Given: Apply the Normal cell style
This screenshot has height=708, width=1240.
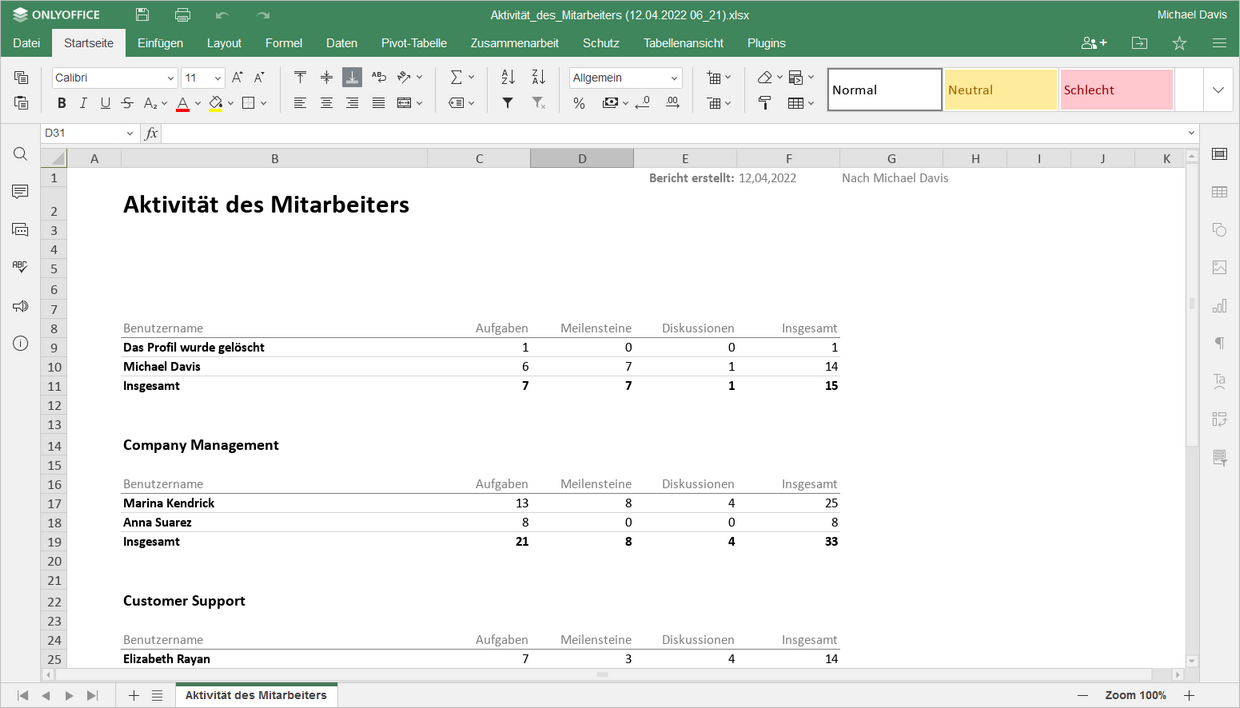Looking at the screenshot, I should (885, 90).
